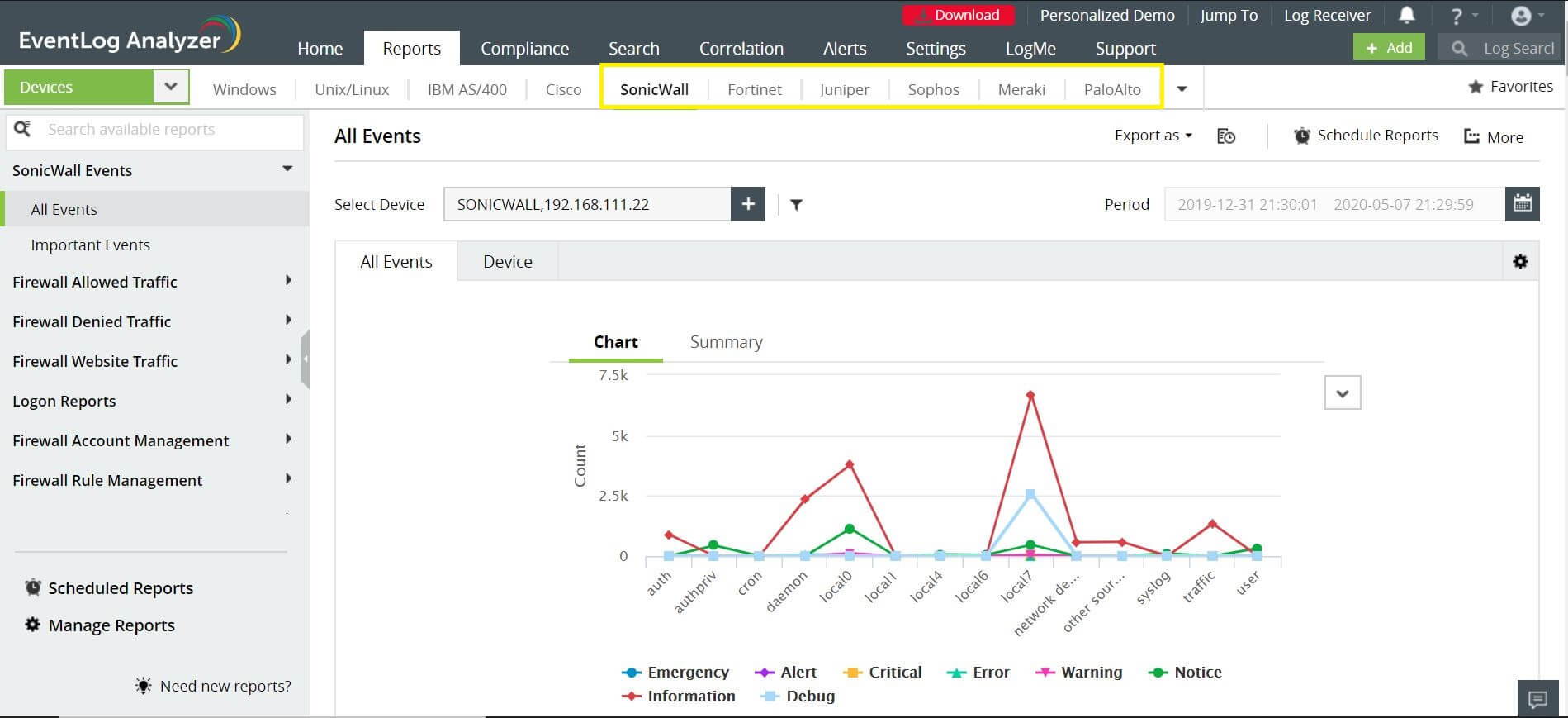The image size is (1568, 718).
Task: Click the filter funnel icon
Action: 796,205
